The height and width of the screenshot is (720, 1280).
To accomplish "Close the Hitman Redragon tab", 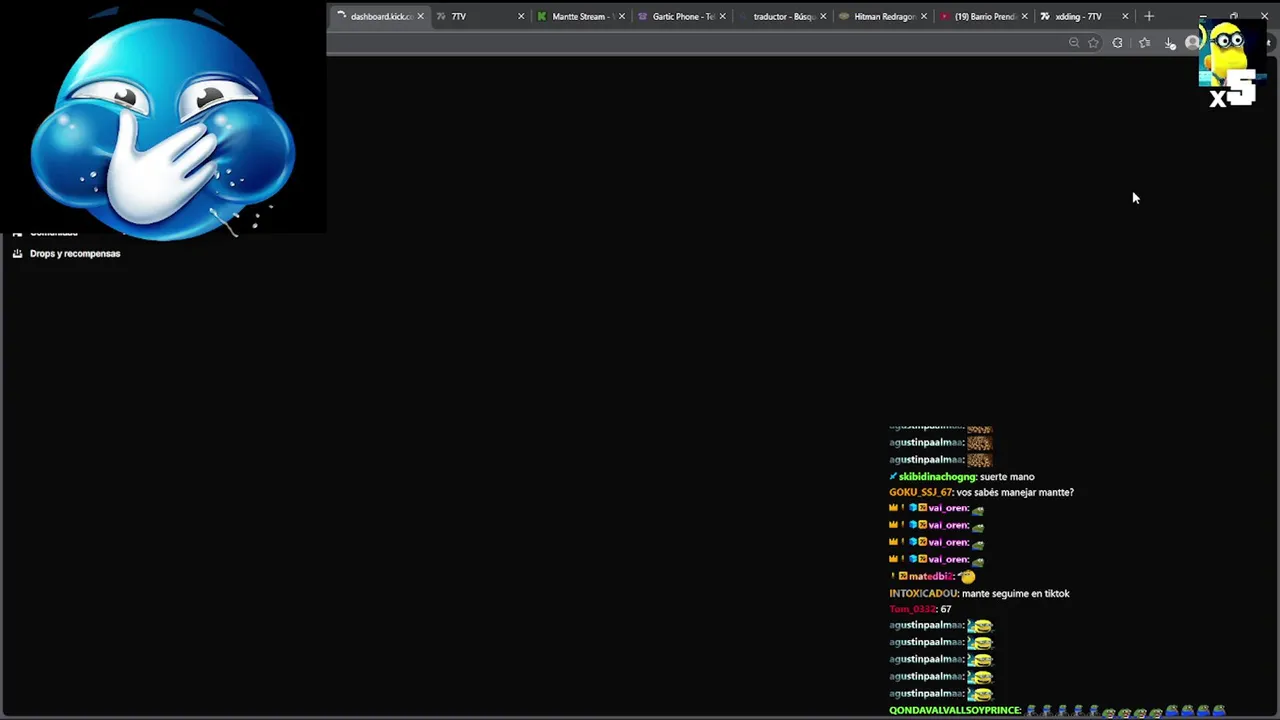I will coord(923,16).
